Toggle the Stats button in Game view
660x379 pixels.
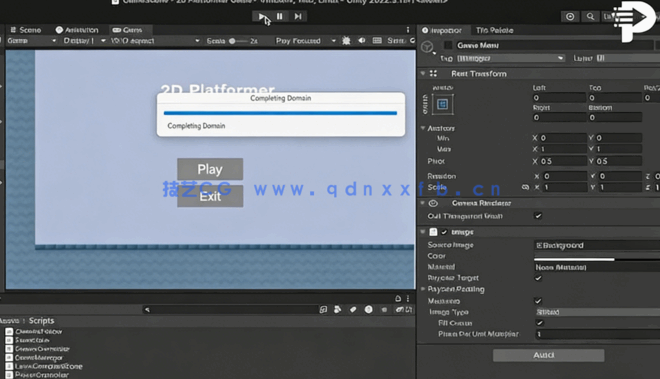395,41
